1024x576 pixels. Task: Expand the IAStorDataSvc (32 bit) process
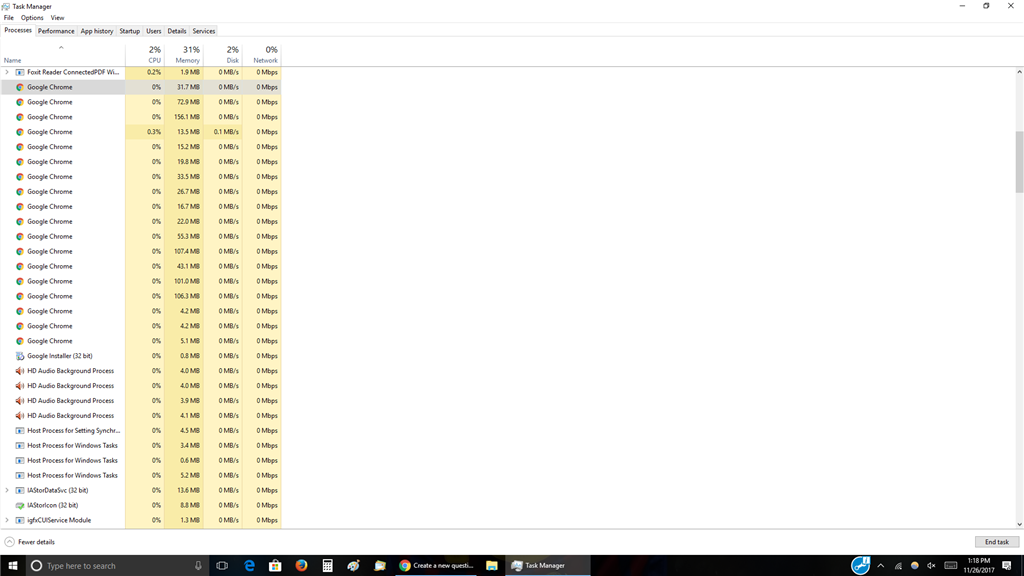(7, 490)
